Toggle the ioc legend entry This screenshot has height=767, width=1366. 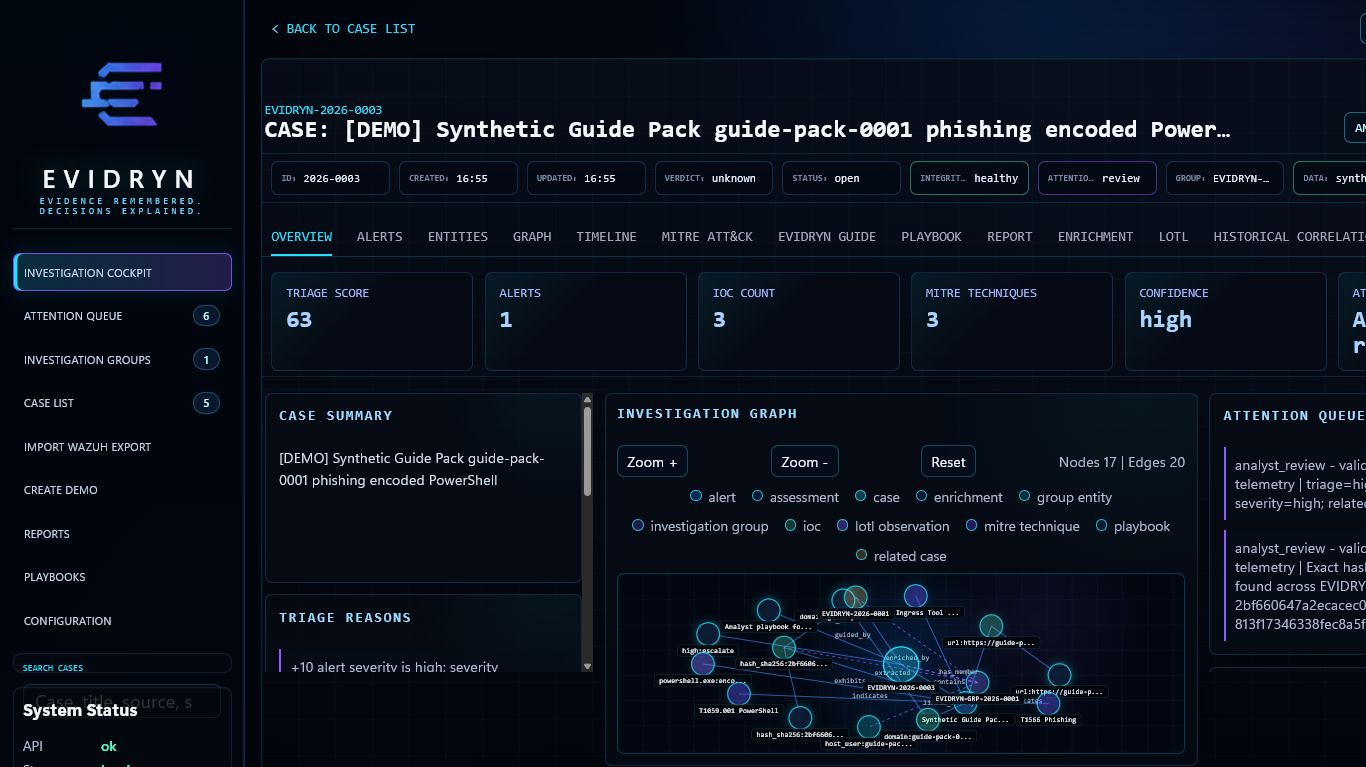coord(803,526)
